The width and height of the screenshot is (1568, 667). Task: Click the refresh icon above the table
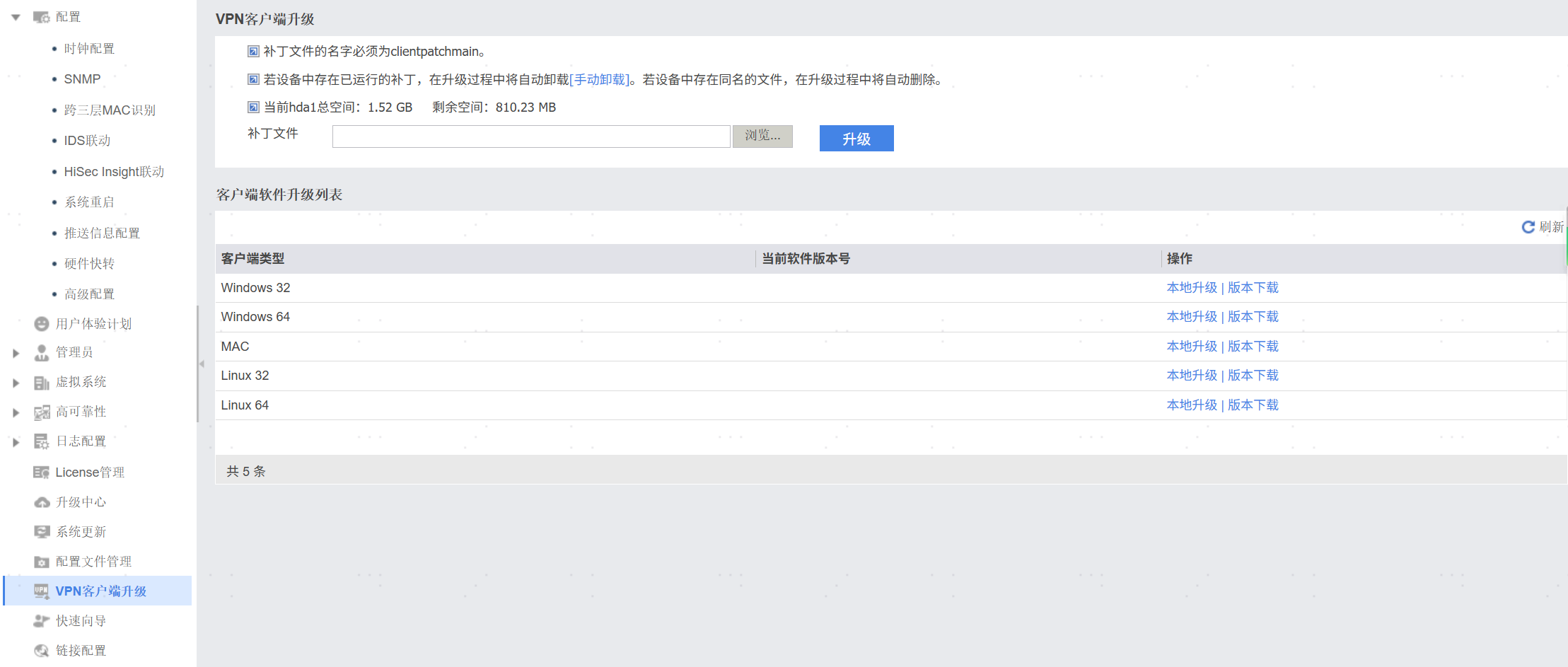pyautogui.click(x=1528, y=227)
